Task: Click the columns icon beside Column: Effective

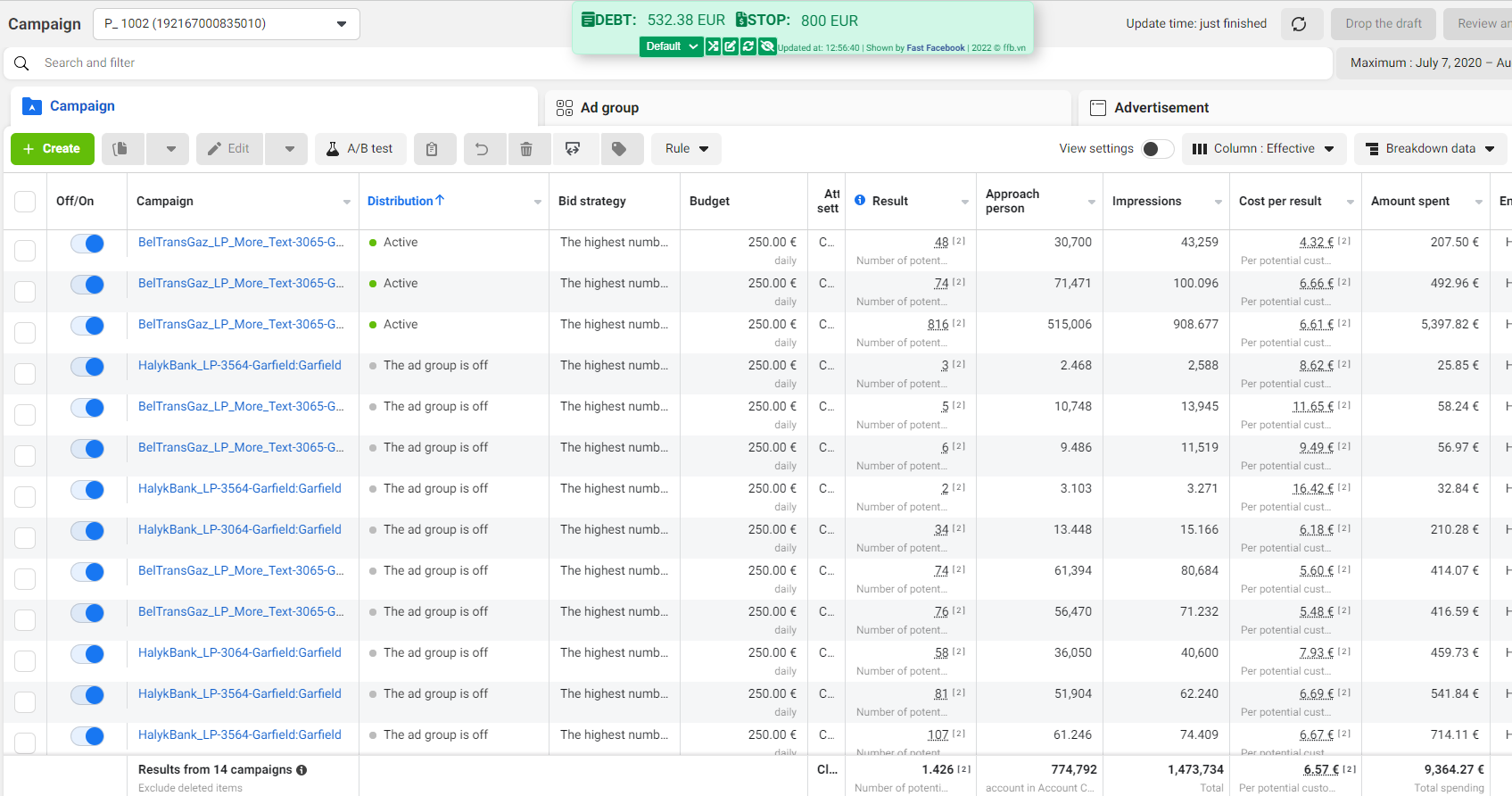Action: (x=1200, y=149)
